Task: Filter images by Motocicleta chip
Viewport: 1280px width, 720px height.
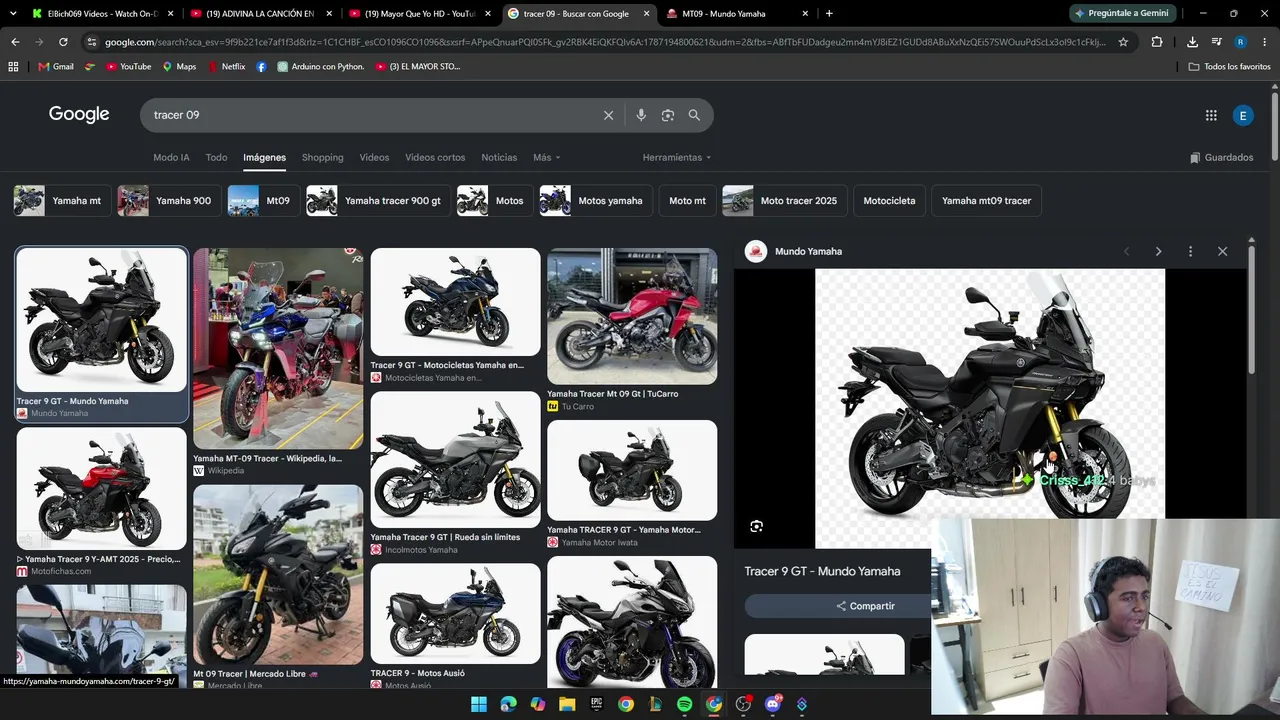Action: pyautogui.click(x=889, y=200)
